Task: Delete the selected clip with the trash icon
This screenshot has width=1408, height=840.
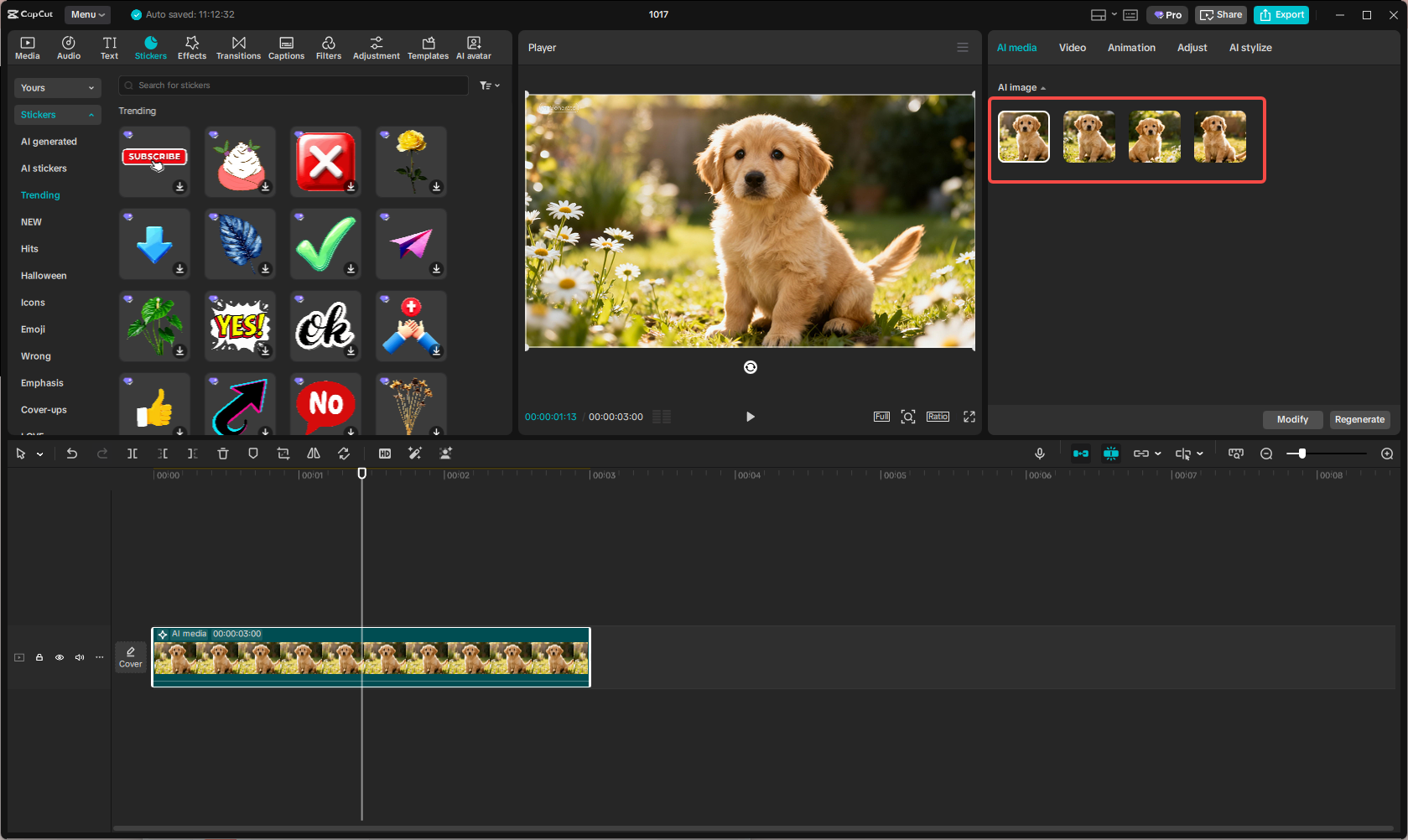Action: (x=222, y=454)
